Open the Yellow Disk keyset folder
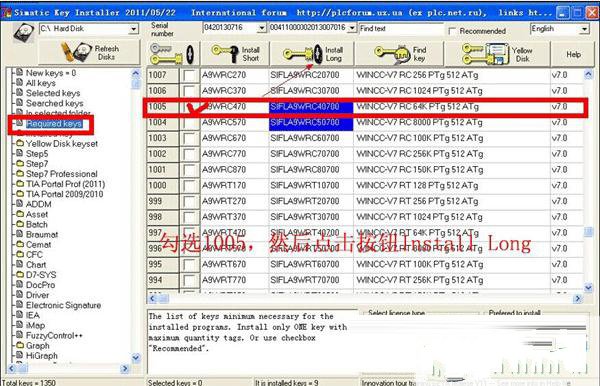 pos(62,143)
